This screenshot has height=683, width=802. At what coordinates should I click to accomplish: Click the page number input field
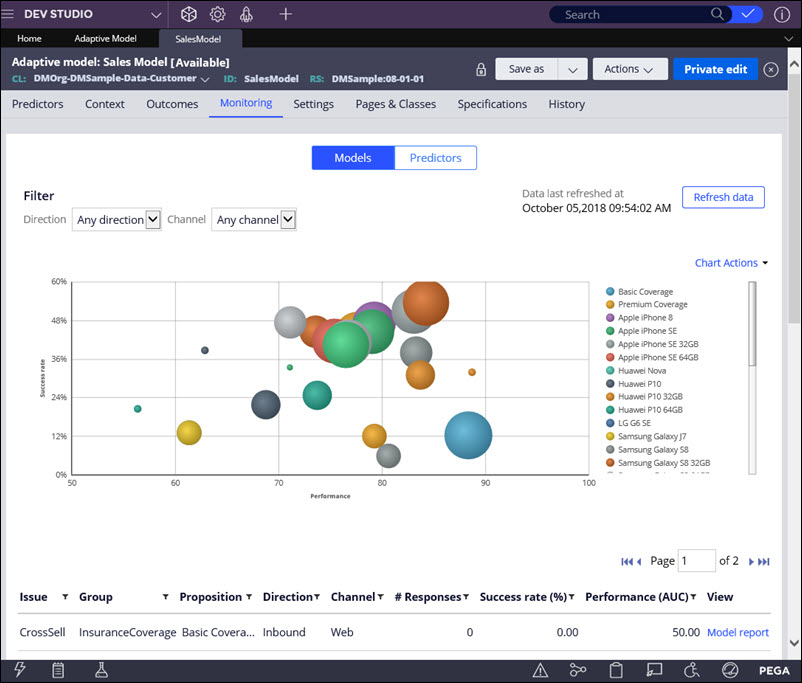point(696,561)
